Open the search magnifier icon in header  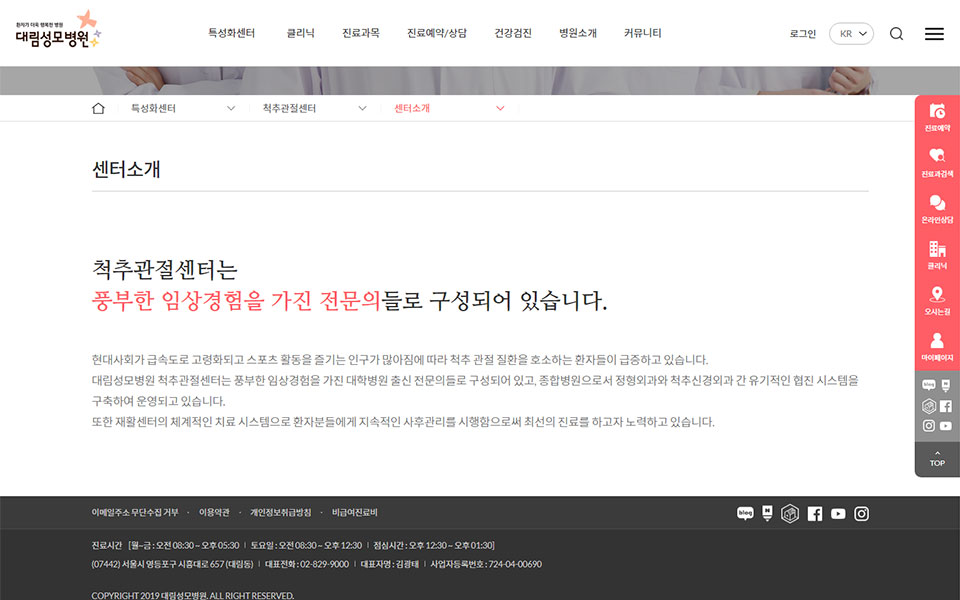click(896, 33)
